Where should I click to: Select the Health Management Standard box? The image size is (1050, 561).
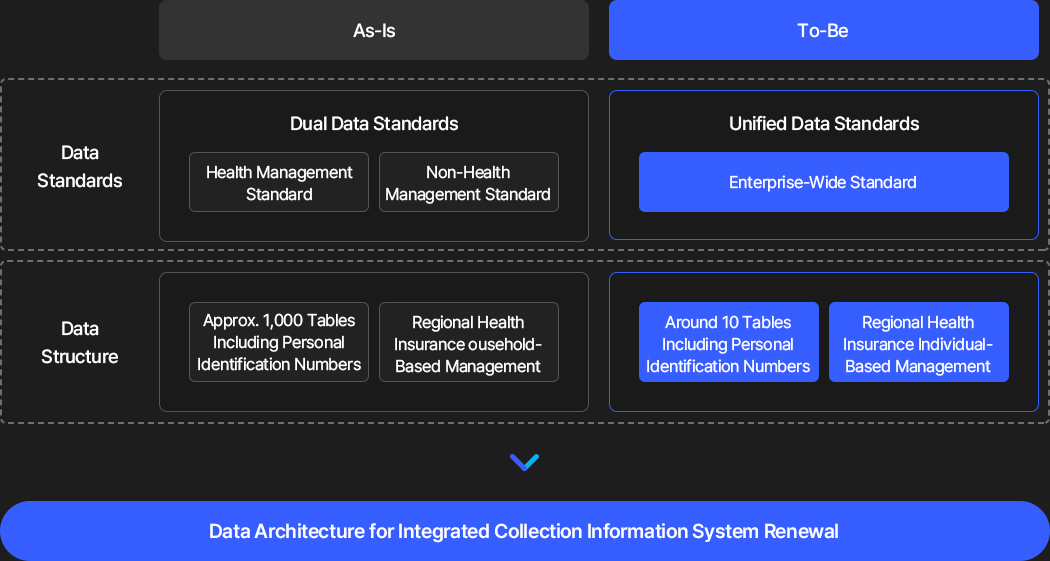click(279, 182)
